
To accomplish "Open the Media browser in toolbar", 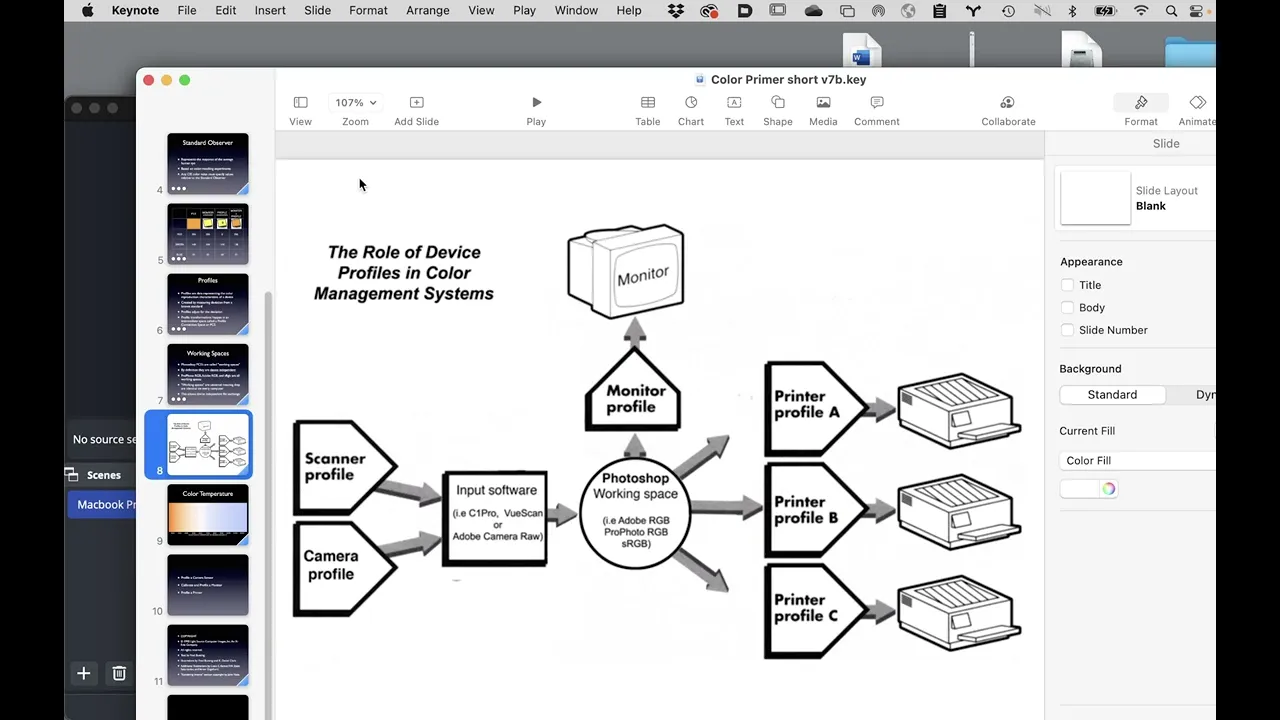I will pos(823,110).
